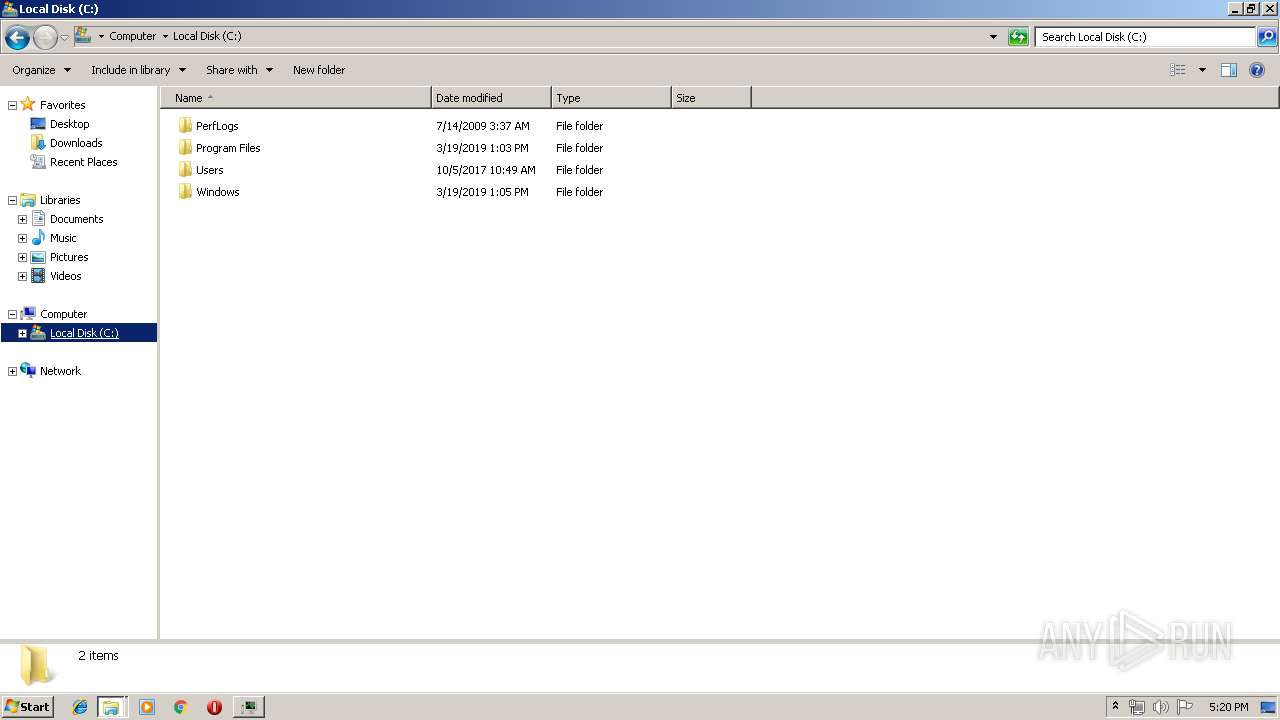Select Network in navigation pane
The width and height of the screenshot is (1280, 720).
click(x=60, y=371)
